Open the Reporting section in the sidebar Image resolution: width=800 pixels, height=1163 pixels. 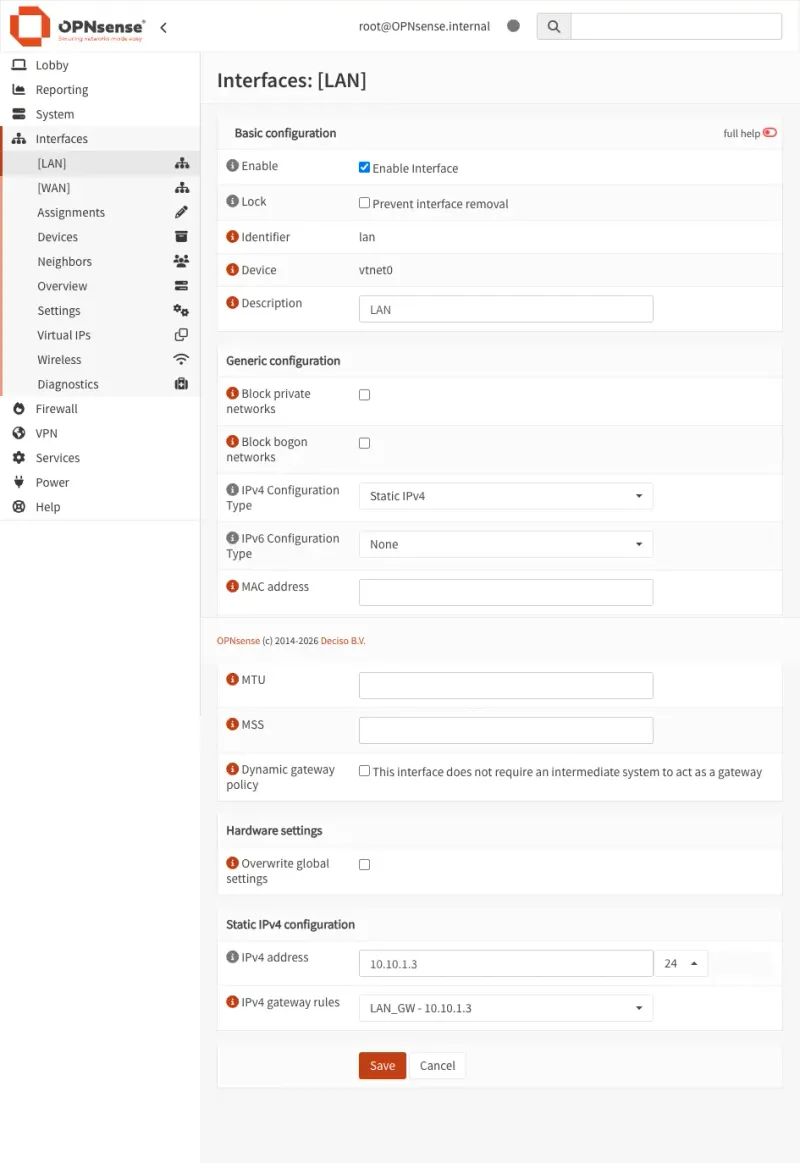coord(60,89)
